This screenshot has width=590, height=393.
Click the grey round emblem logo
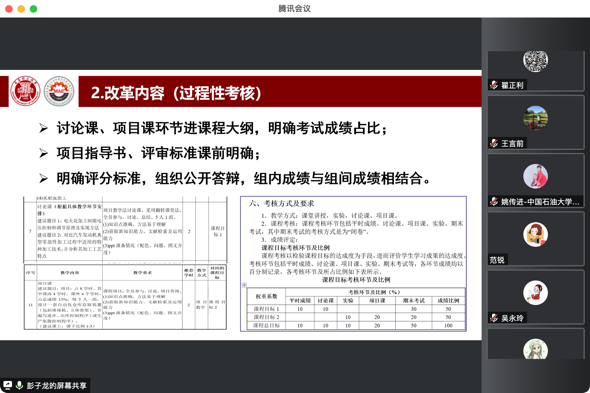[59, 91]
